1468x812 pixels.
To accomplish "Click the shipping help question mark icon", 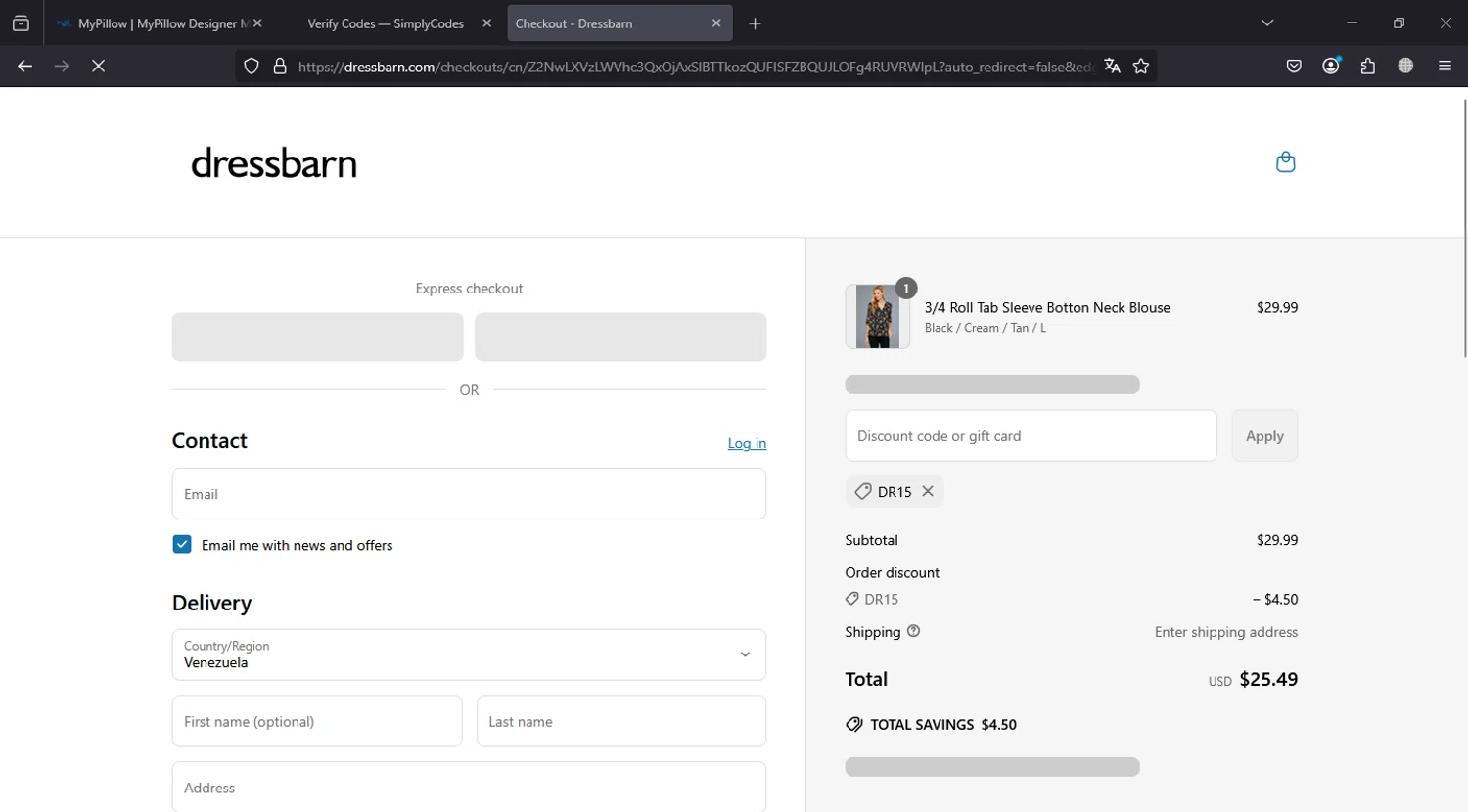I will pos(913,631).
